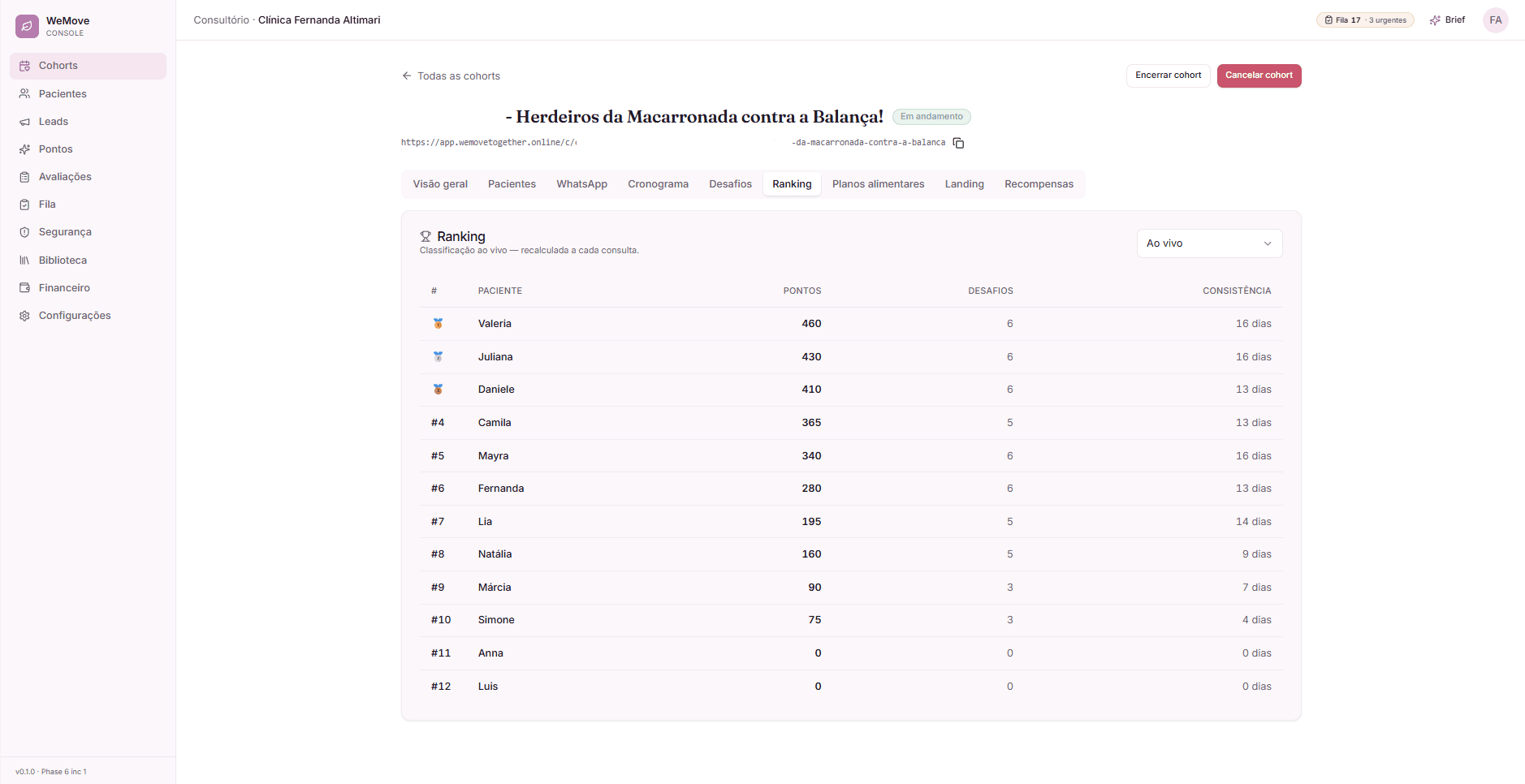
Task: Click Natália's 9 dias consistency
Action: (1256, 554)
